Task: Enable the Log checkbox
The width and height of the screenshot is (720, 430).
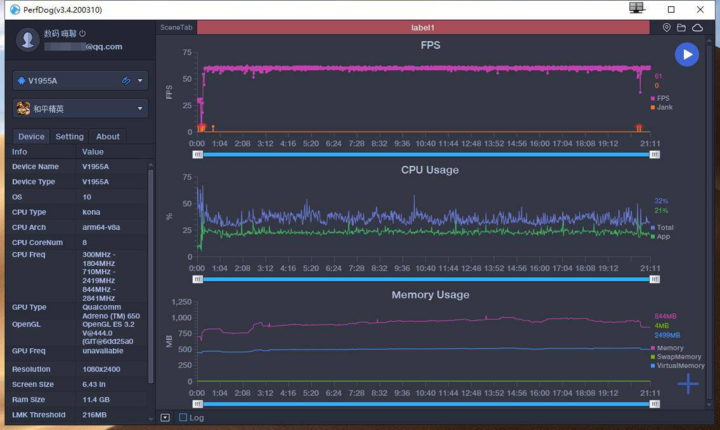Action: click(x=183, y=418)
